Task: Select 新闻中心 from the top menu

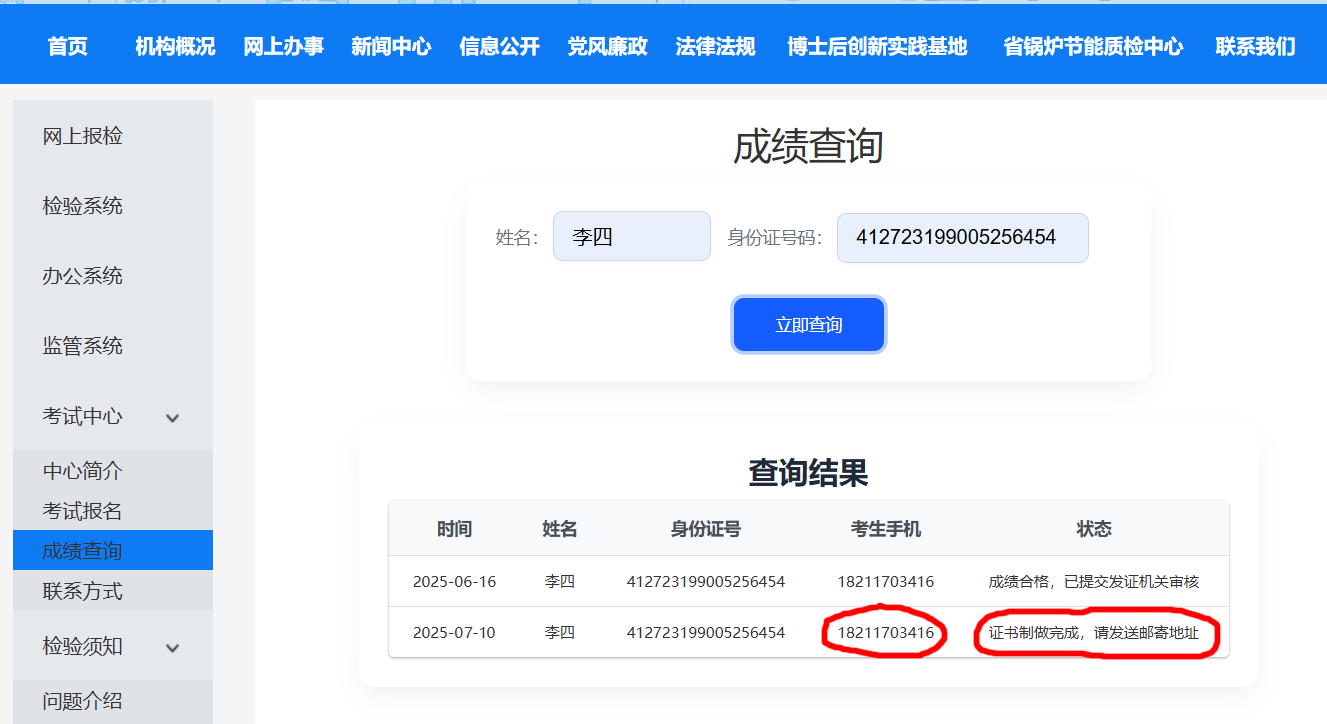Action: (x=391, y=46)
